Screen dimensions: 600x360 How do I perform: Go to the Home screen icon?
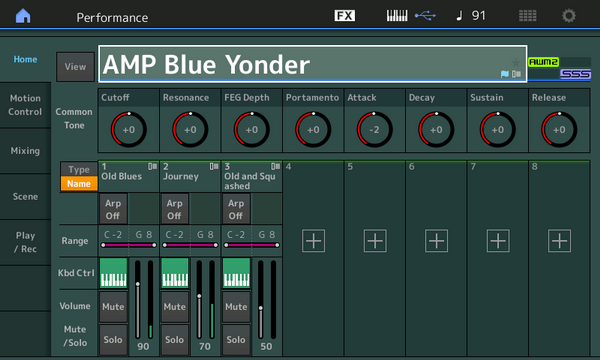[x=23, y=16]
